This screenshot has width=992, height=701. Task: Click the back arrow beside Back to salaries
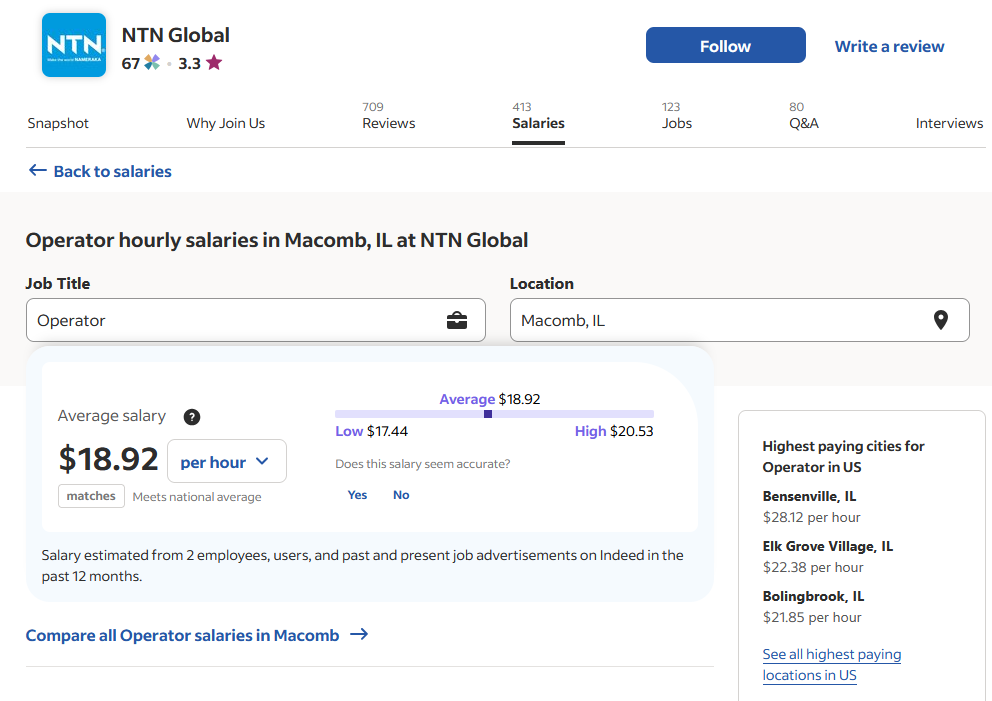38,170
